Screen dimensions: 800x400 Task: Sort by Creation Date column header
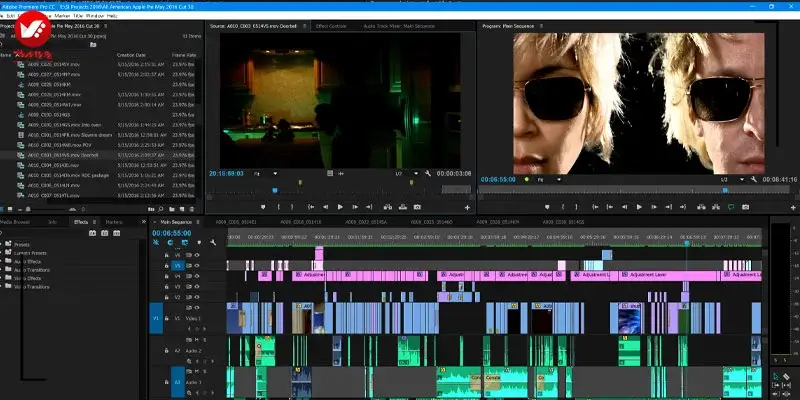[131, 55]
